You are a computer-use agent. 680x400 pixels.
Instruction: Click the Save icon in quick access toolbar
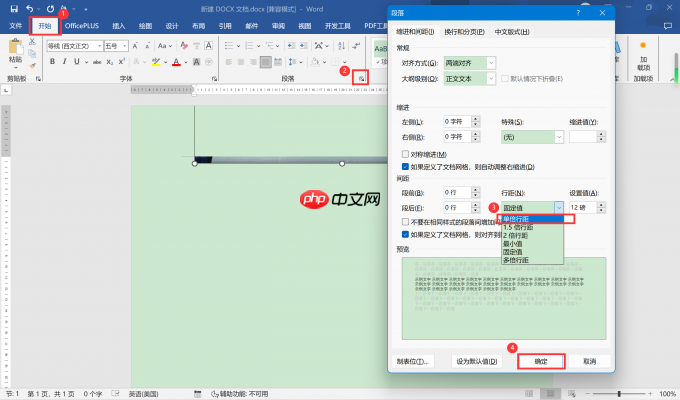14,9
